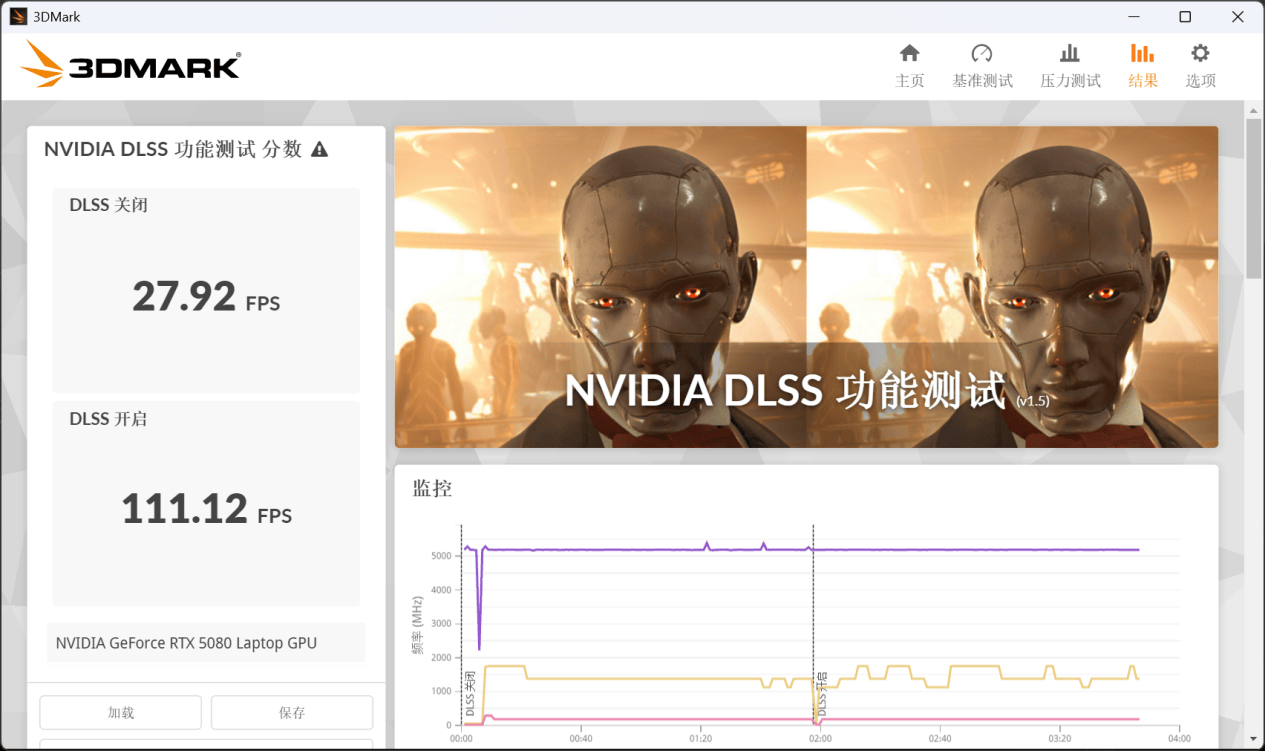Open 选项 options gear icon
Image resolution: width=1265 pixels, height=751 pixels.
click(x=1200, y=54)
